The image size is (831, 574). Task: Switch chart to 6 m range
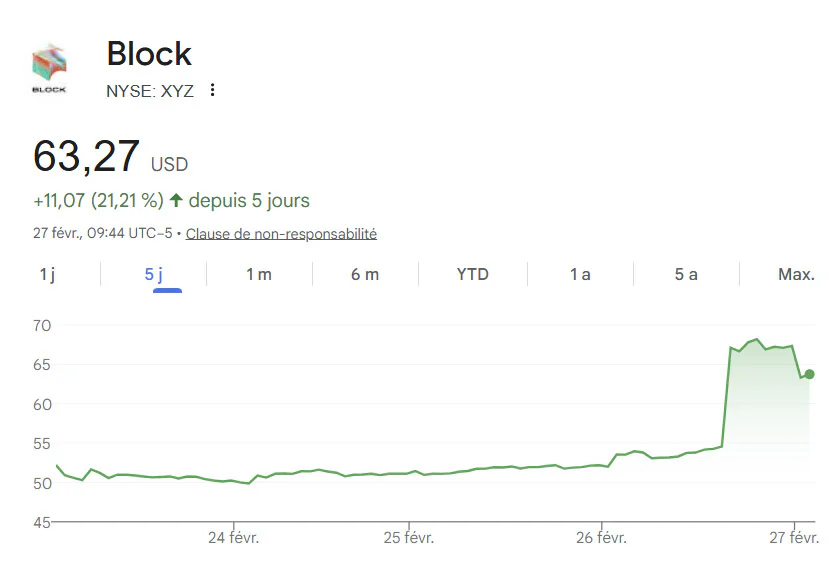point(365,274)
